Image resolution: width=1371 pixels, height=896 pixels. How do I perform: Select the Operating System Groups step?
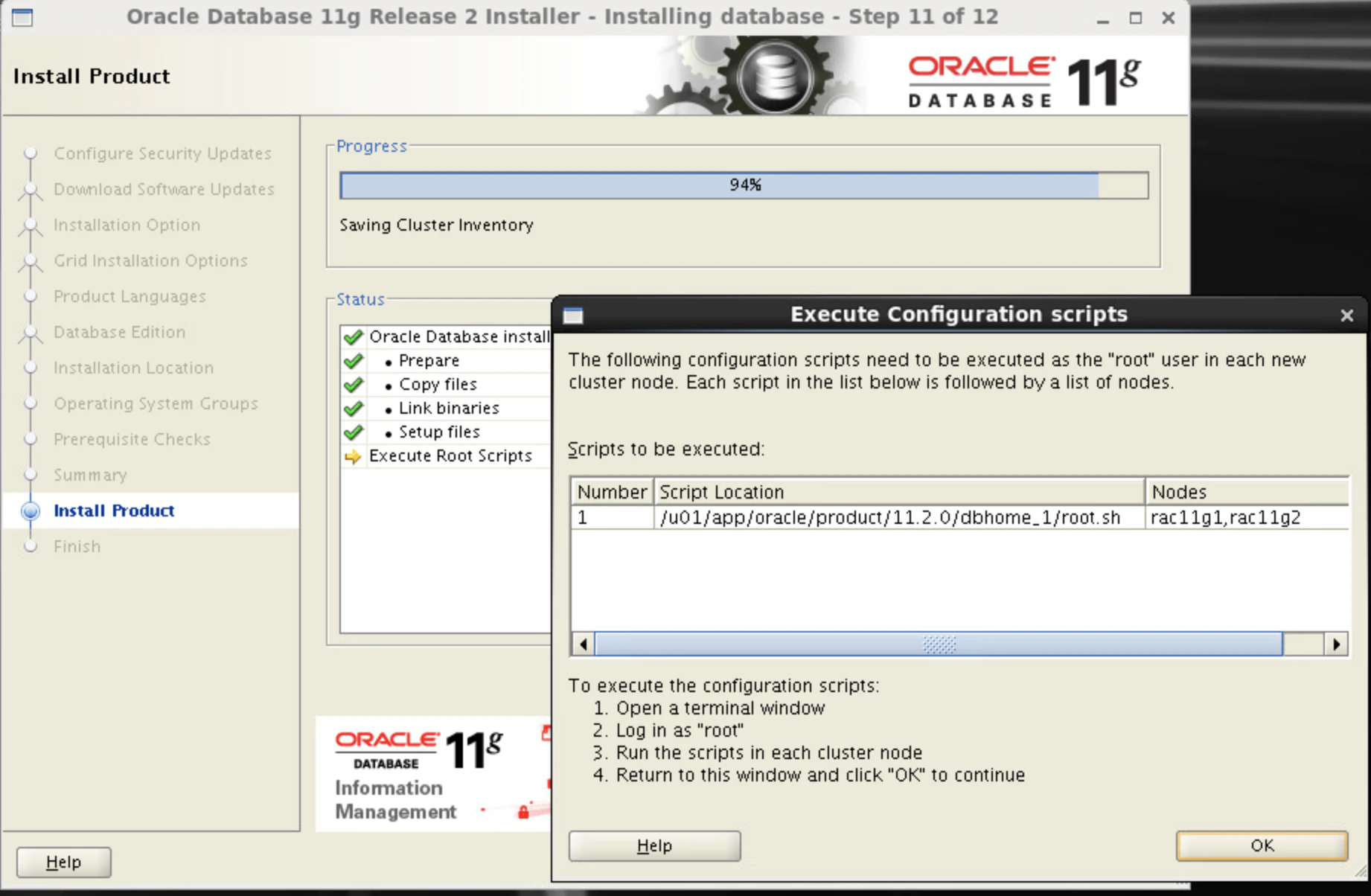point(156,403)
